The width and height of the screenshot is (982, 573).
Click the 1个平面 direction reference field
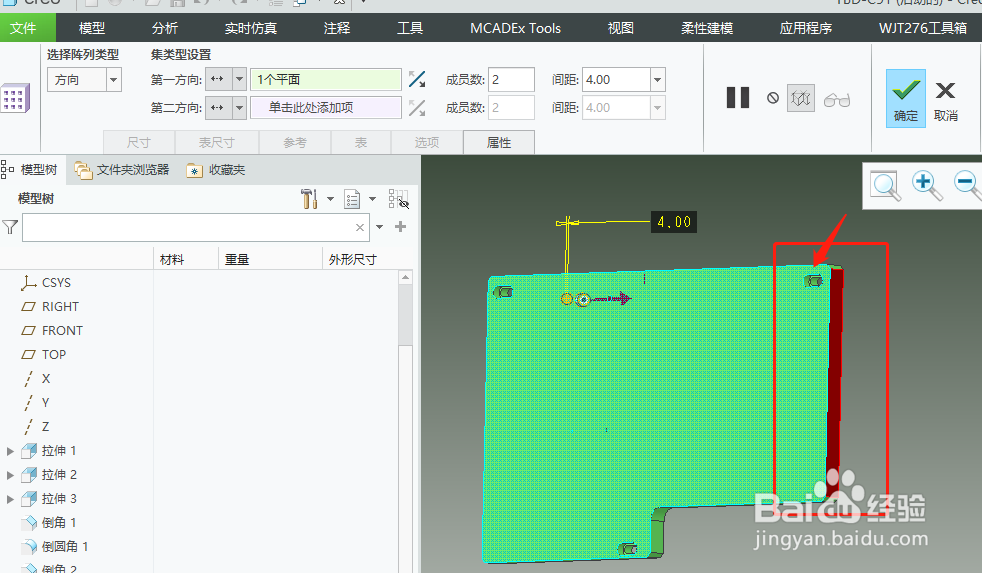coord(326,80)
